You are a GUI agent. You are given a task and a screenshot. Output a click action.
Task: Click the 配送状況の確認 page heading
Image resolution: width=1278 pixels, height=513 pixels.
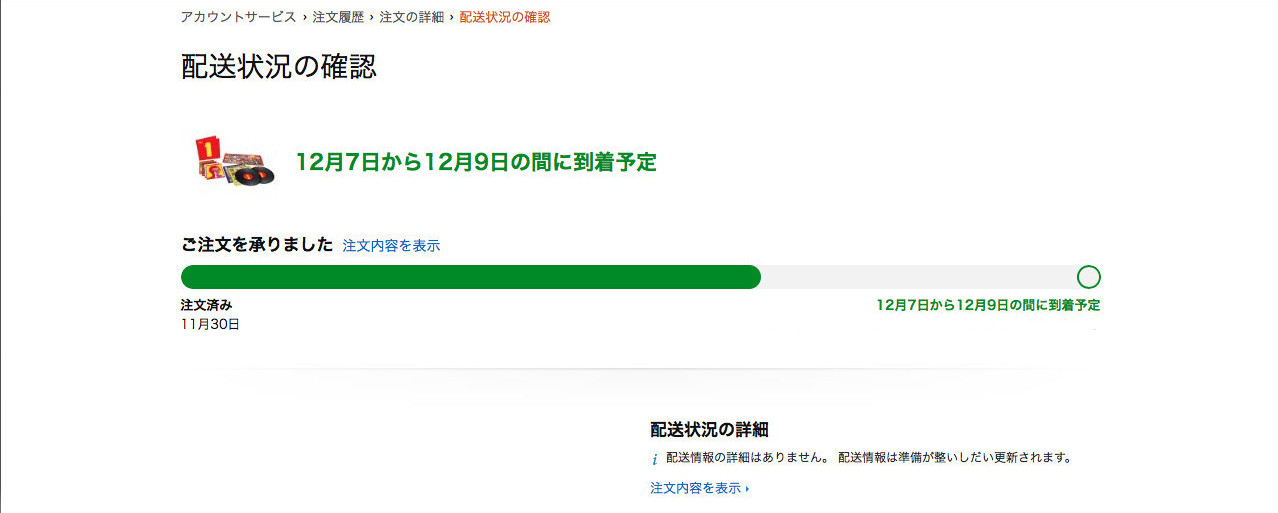click(x=278, y=67)
